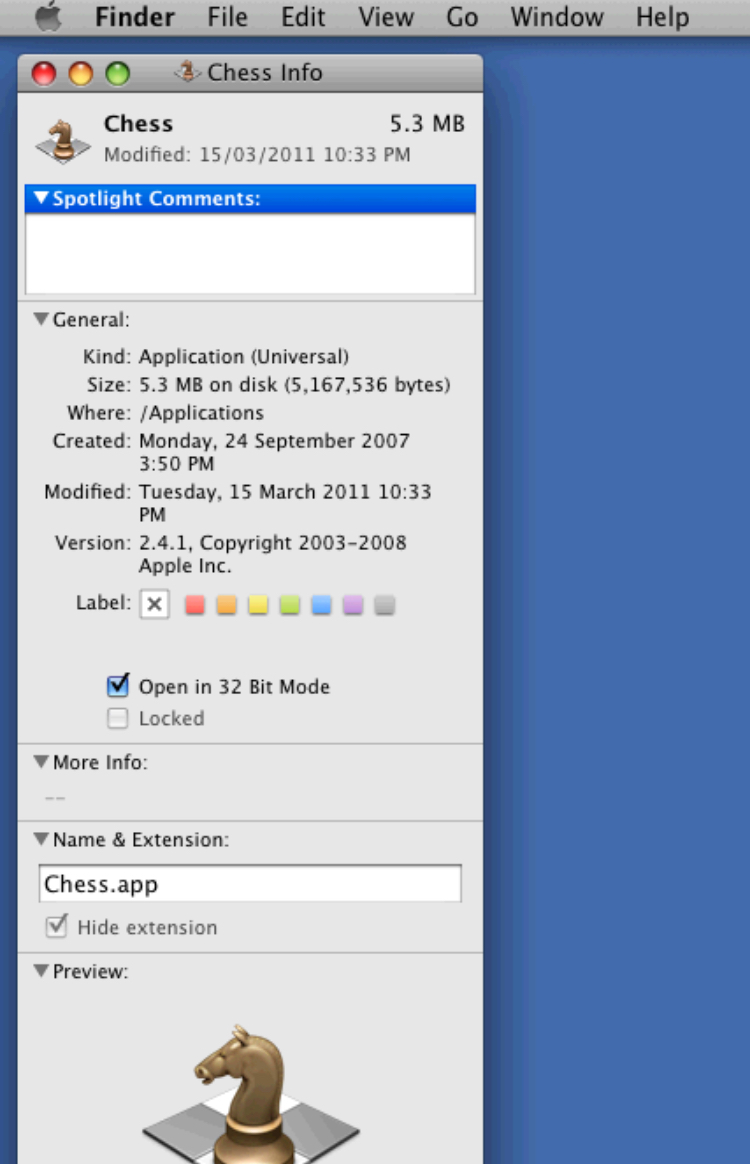Click the version text 2.4.1, Copyright 2003-2008

(x=273, y=543)
